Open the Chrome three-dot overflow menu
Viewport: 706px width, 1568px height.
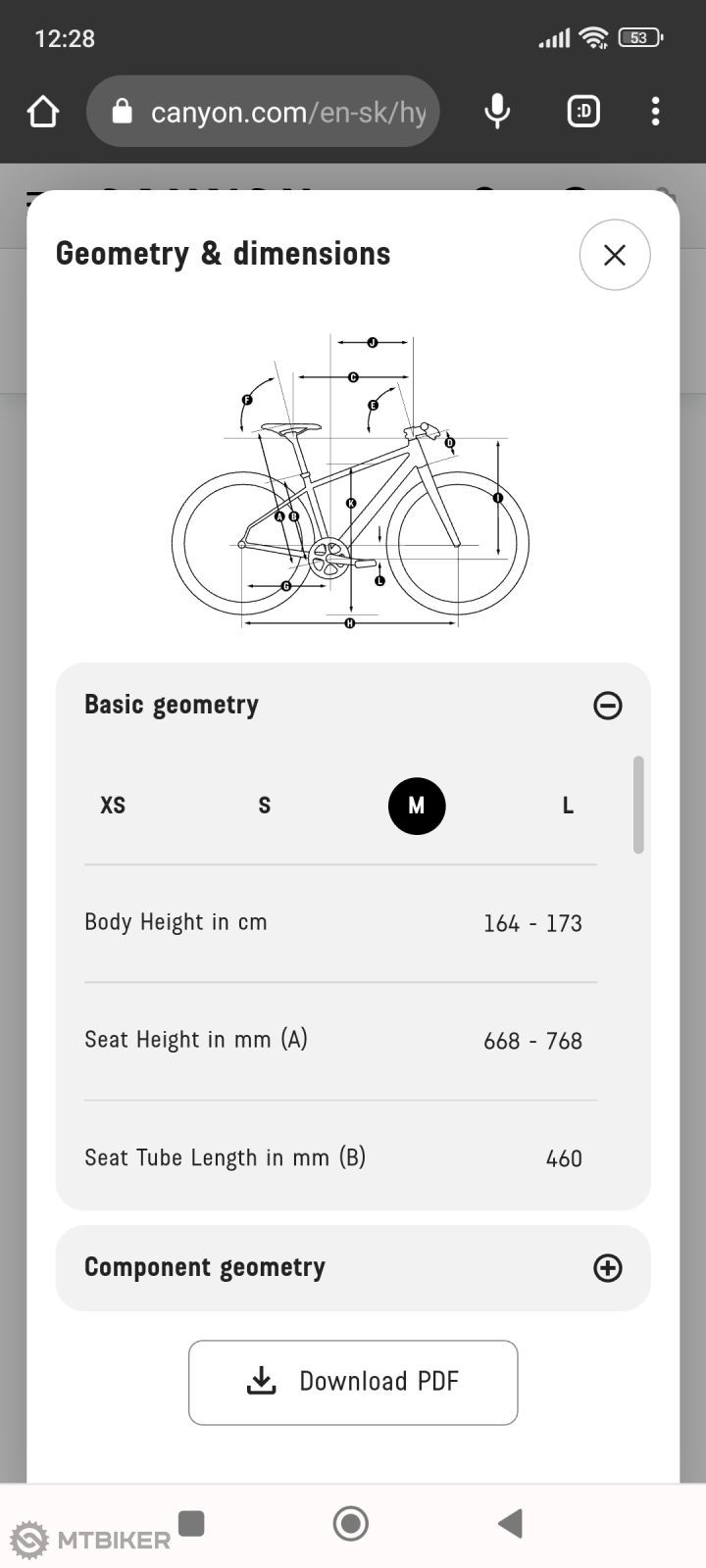point(655,111)
